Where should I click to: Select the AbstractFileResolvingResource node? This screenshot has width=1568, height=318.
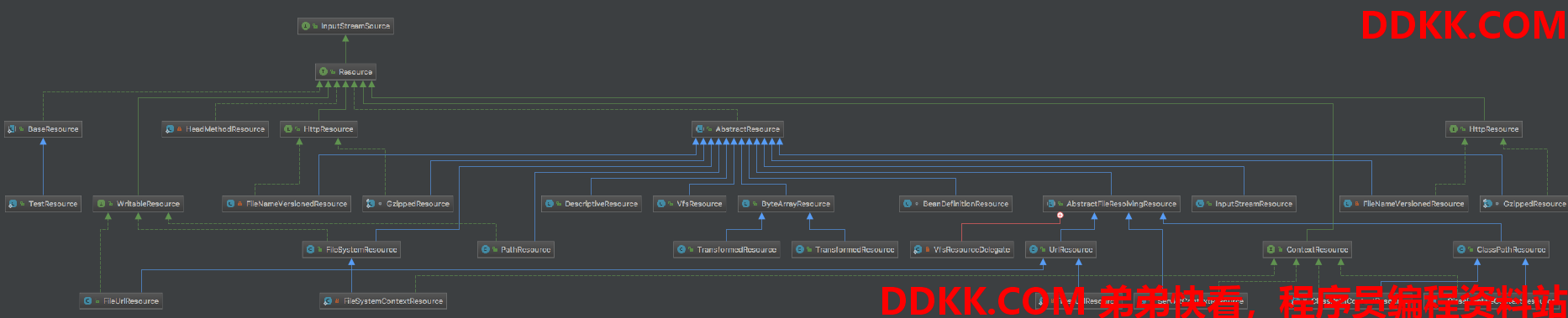point(1112,204)
